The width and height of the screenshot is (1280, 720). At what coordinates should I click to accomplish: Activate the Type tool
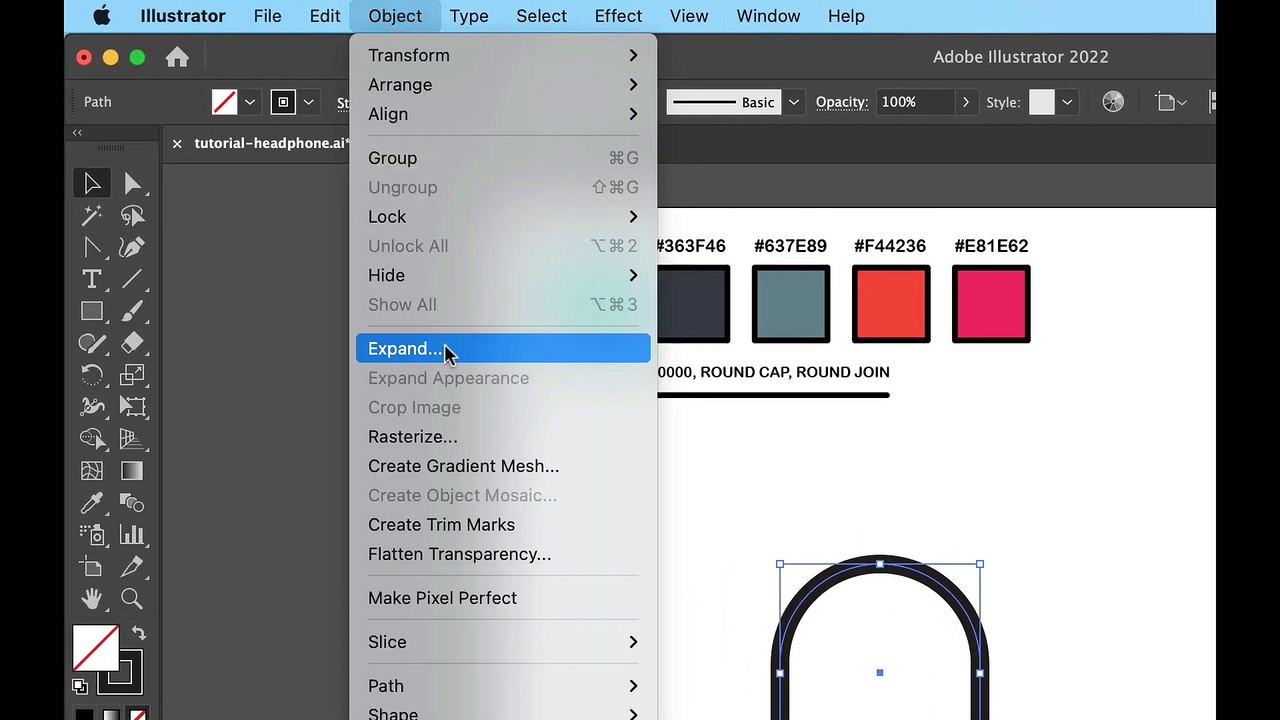pyautogui.click(x=92, y=279)
